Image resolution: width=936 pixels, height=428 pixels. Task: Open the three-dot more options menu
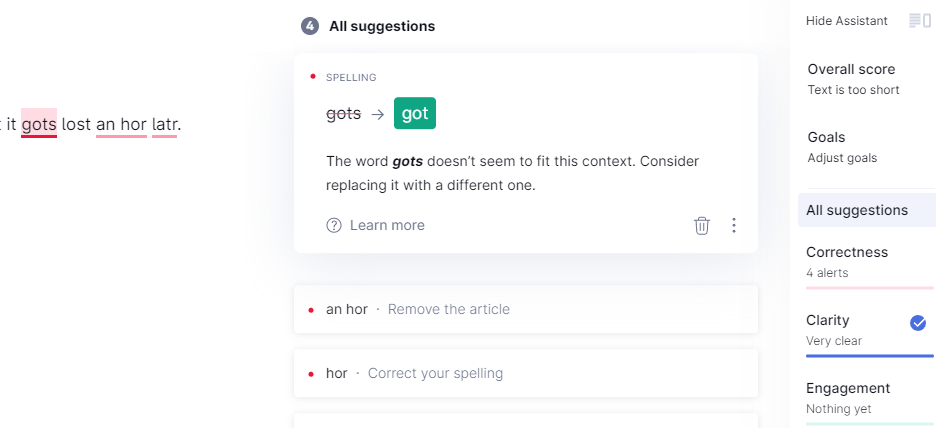coord(734,226)
